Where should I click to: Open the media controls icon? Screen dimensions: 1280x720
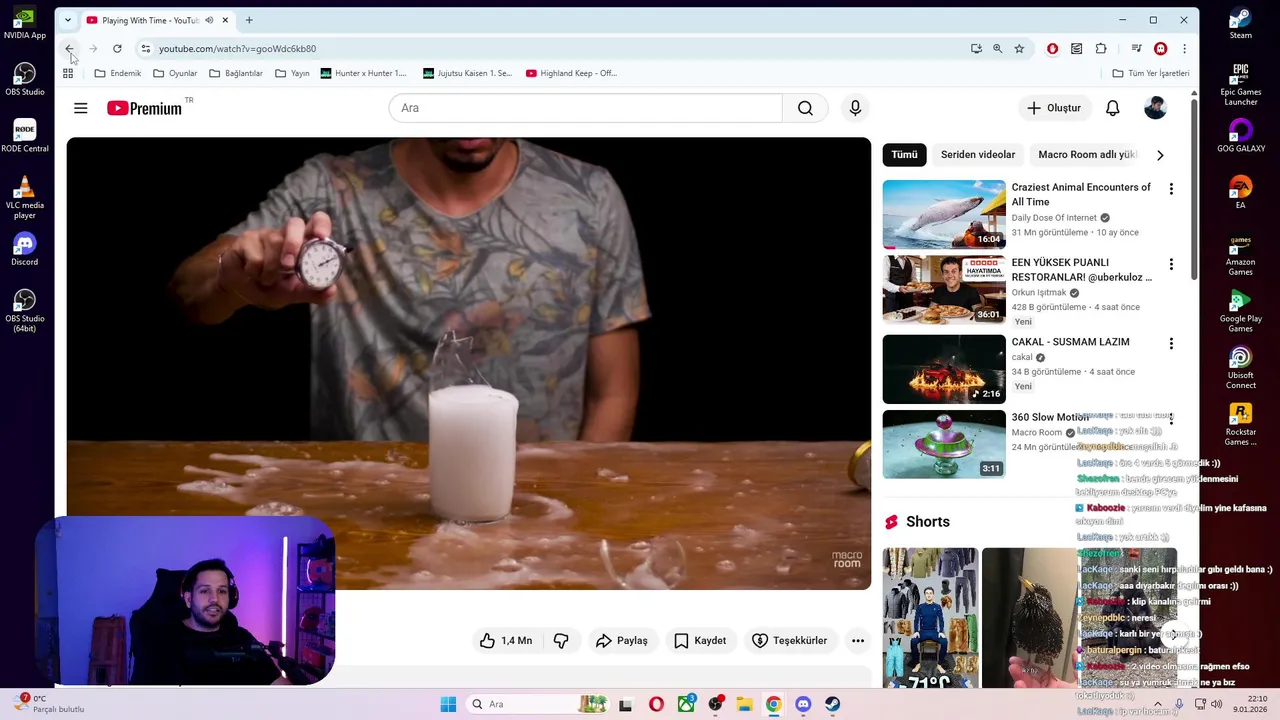click(x=1136, y=48)
